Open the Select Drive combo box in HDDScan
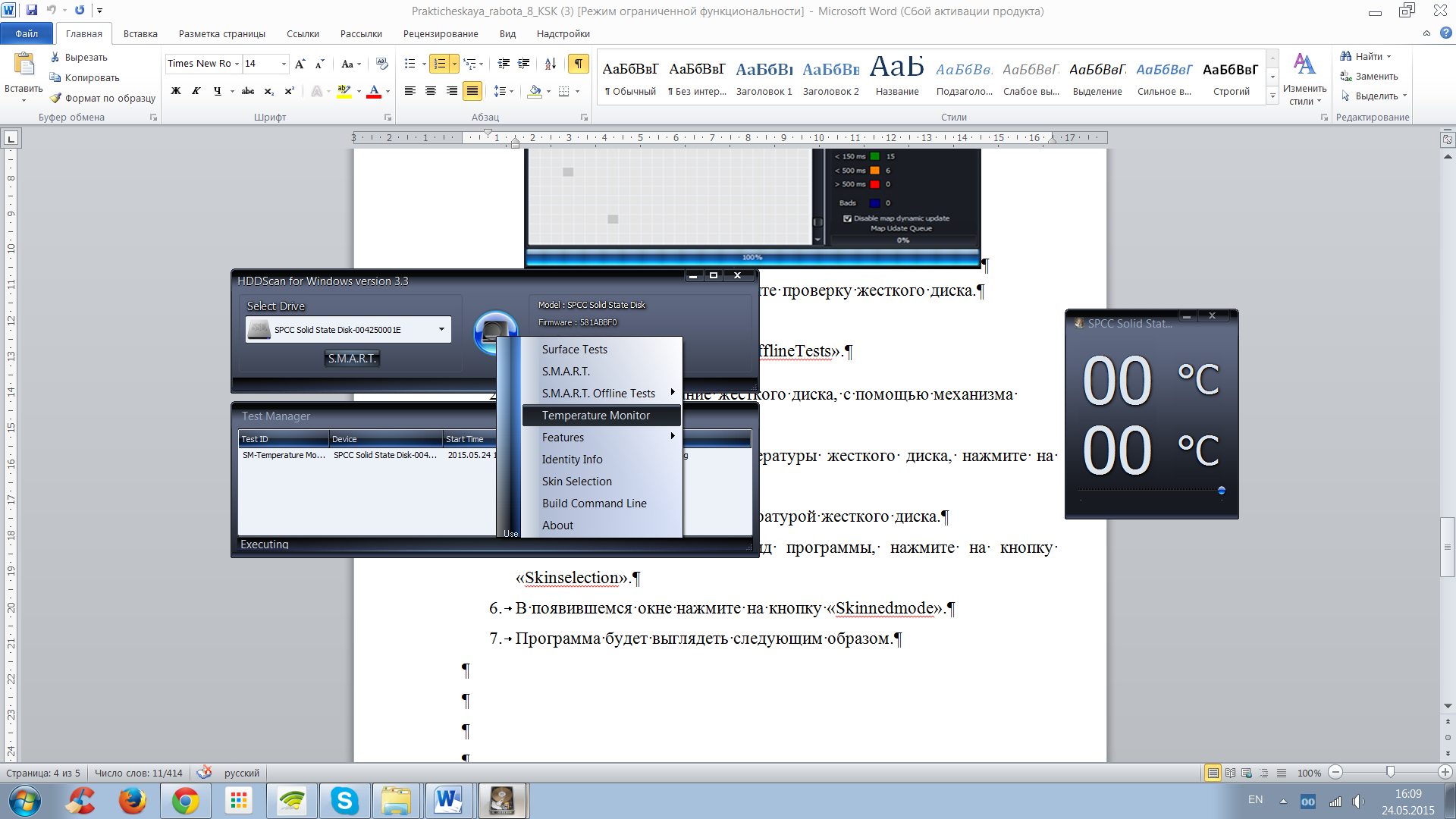1456x819 pixels. click(x=348, y=329)
